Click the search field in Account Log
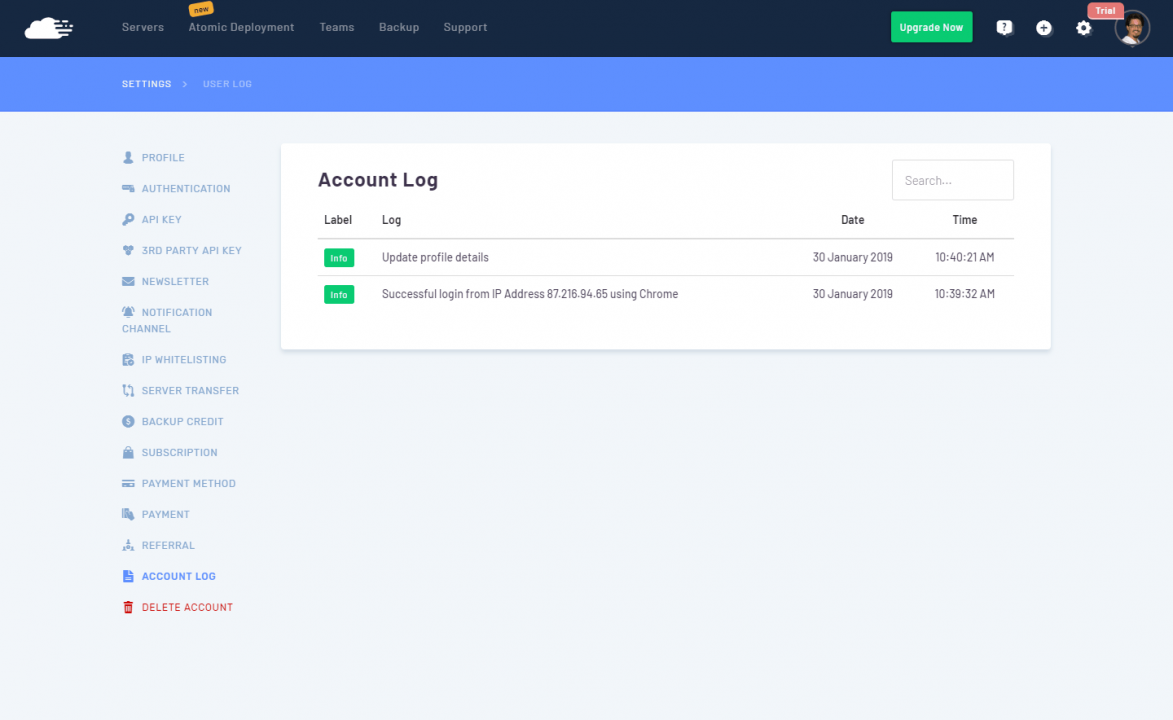1173x720 pixels. point(951,180)
